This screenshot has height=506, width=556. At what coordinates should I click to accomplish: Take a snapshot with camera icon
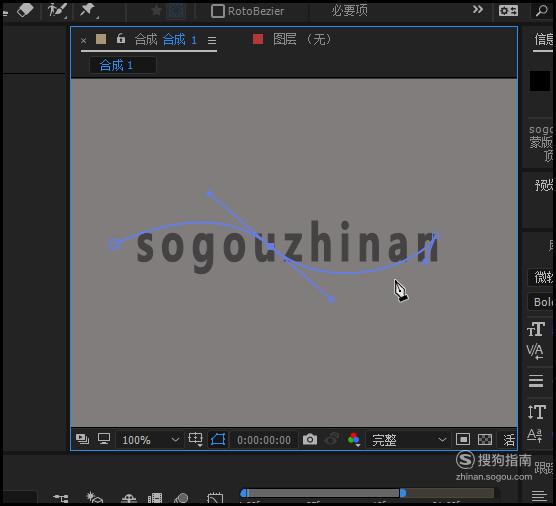click(310, 440)
